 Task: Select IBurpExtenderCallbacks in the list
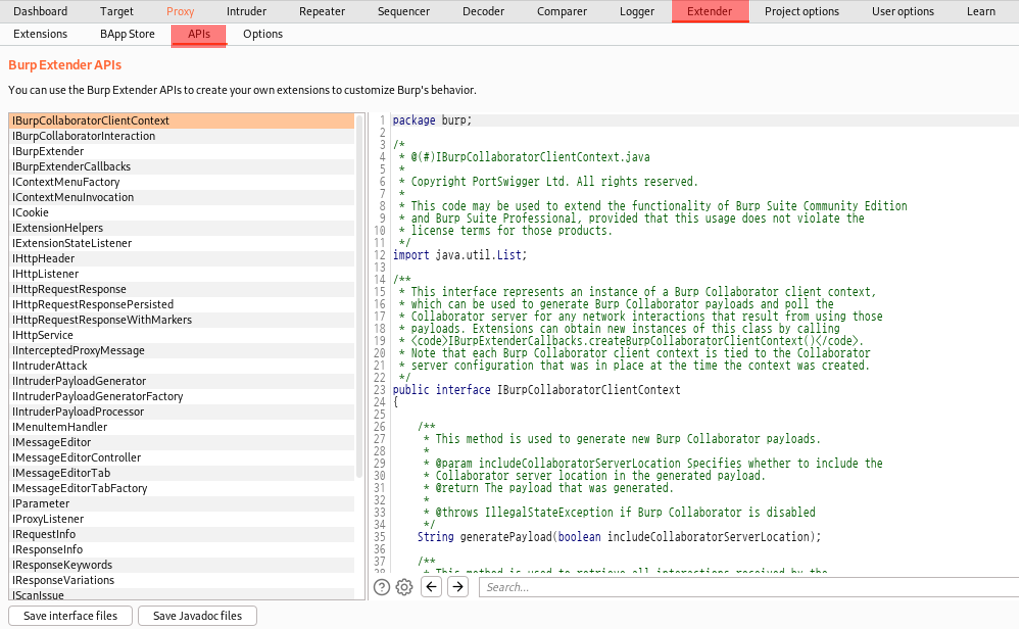pyautogui.click(x=181, y=166)
